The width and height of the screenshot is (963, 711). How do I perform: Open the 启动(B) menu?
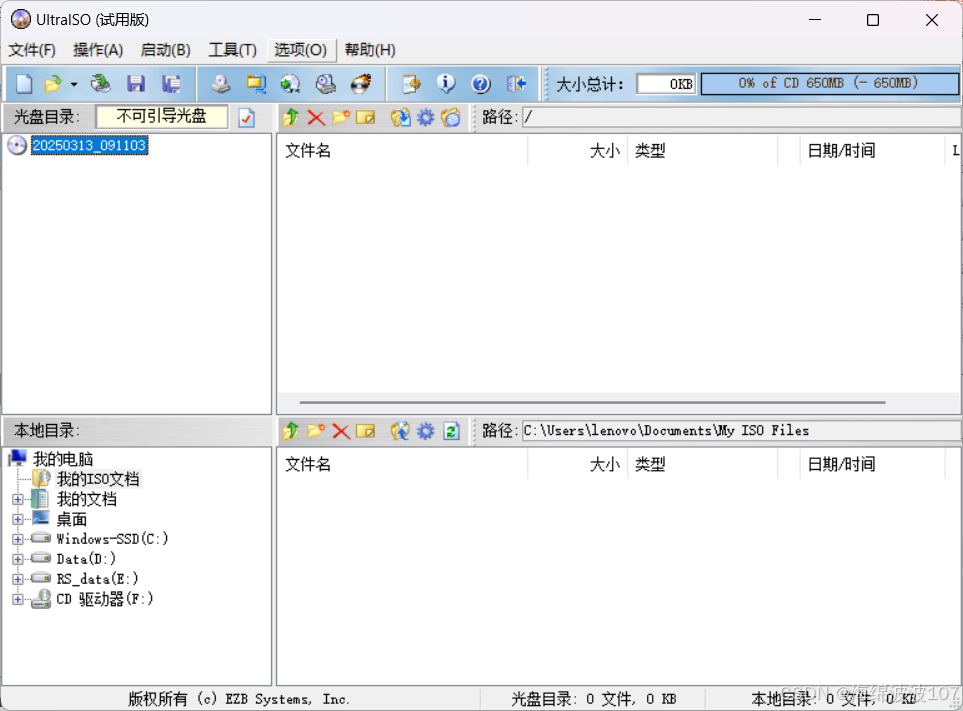click(x=165, y=50)
